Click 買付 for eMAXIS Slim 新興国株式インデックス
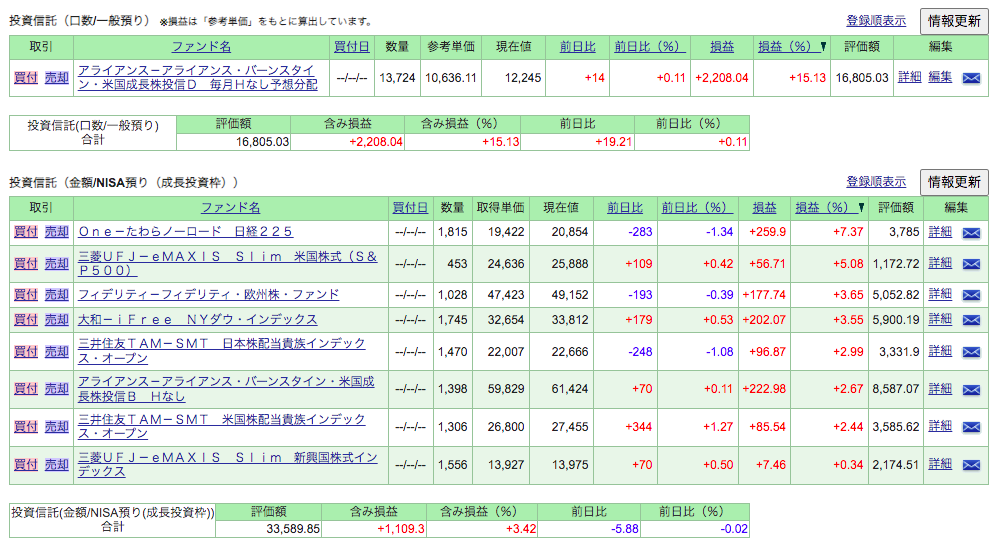Viewport: 1002px width, 550px height. click(x=26, y=464)
